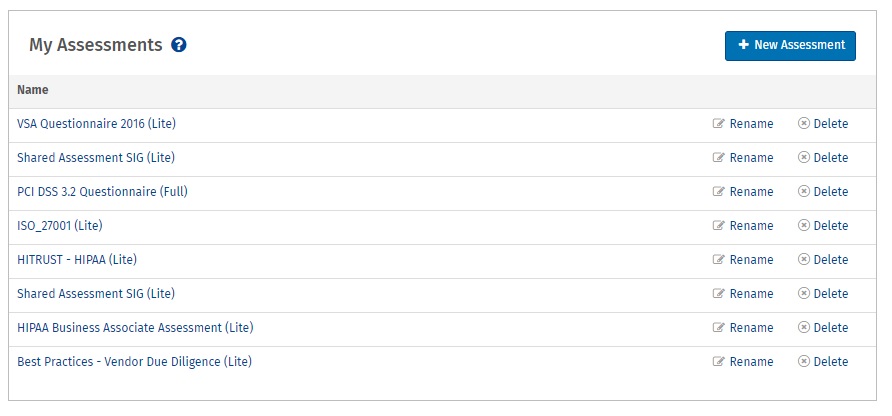Rename HIPAA Business Associate Assessment
892x416 pixels.
743,328
